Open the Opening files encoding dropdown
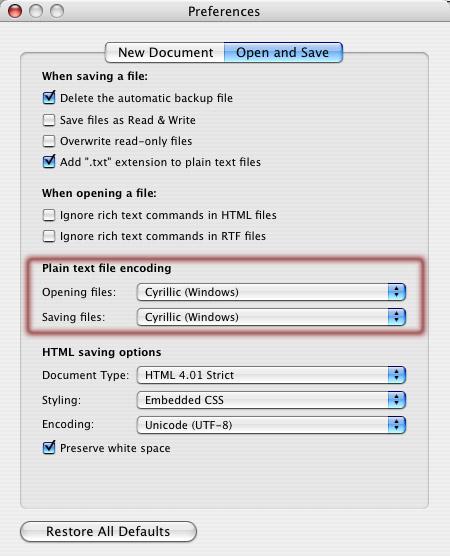 click(x=271, y=292)
